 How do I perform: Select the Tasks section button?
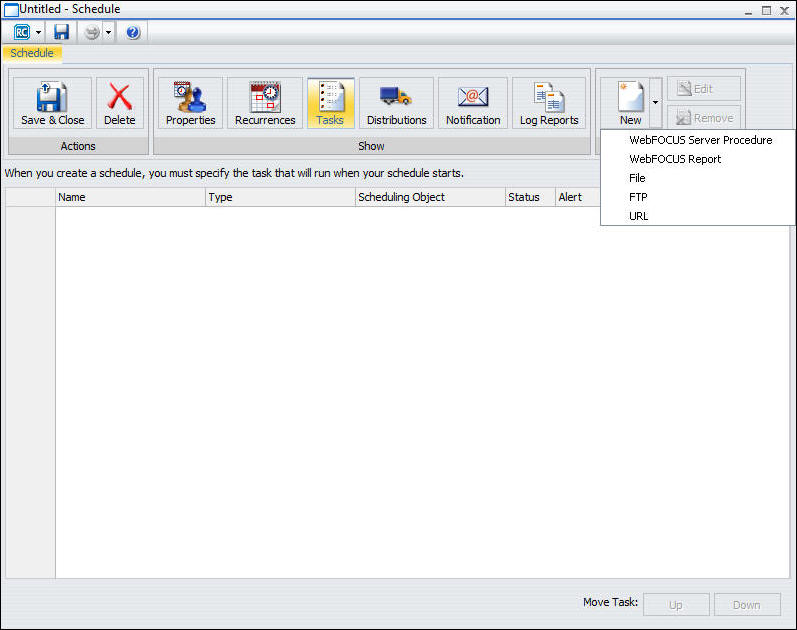coord(330,103)
